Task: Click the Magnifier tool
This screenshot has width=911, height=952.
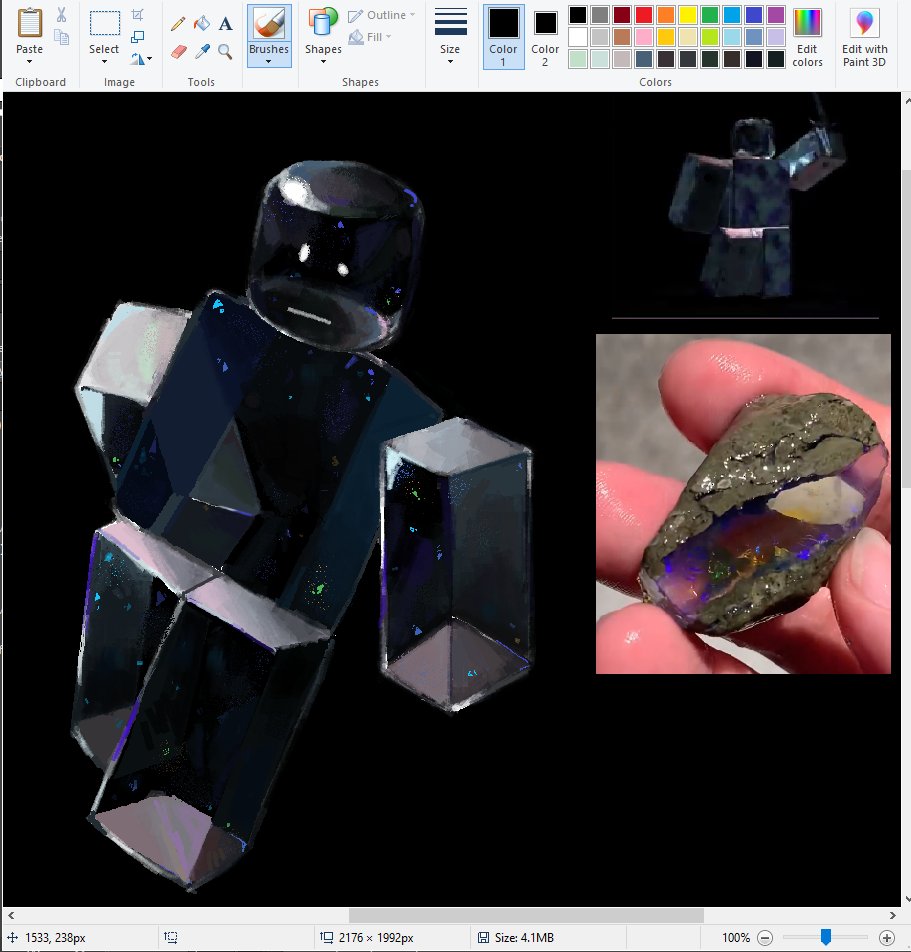Action: coord(226,51)
